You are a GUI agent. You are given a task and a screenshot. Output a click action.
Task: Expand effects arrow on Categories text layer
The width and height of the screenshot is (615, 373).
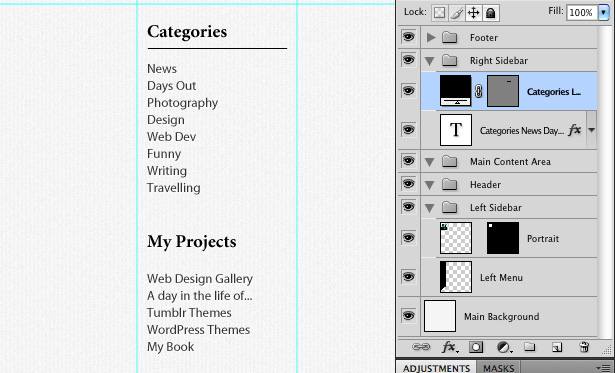591,130
